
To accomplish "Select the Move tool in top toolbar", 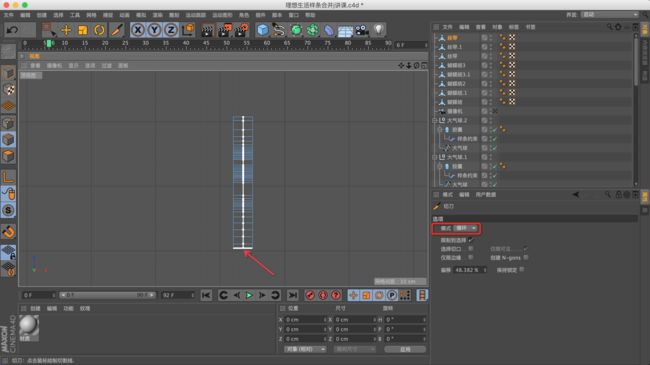I will click(66, 30).
